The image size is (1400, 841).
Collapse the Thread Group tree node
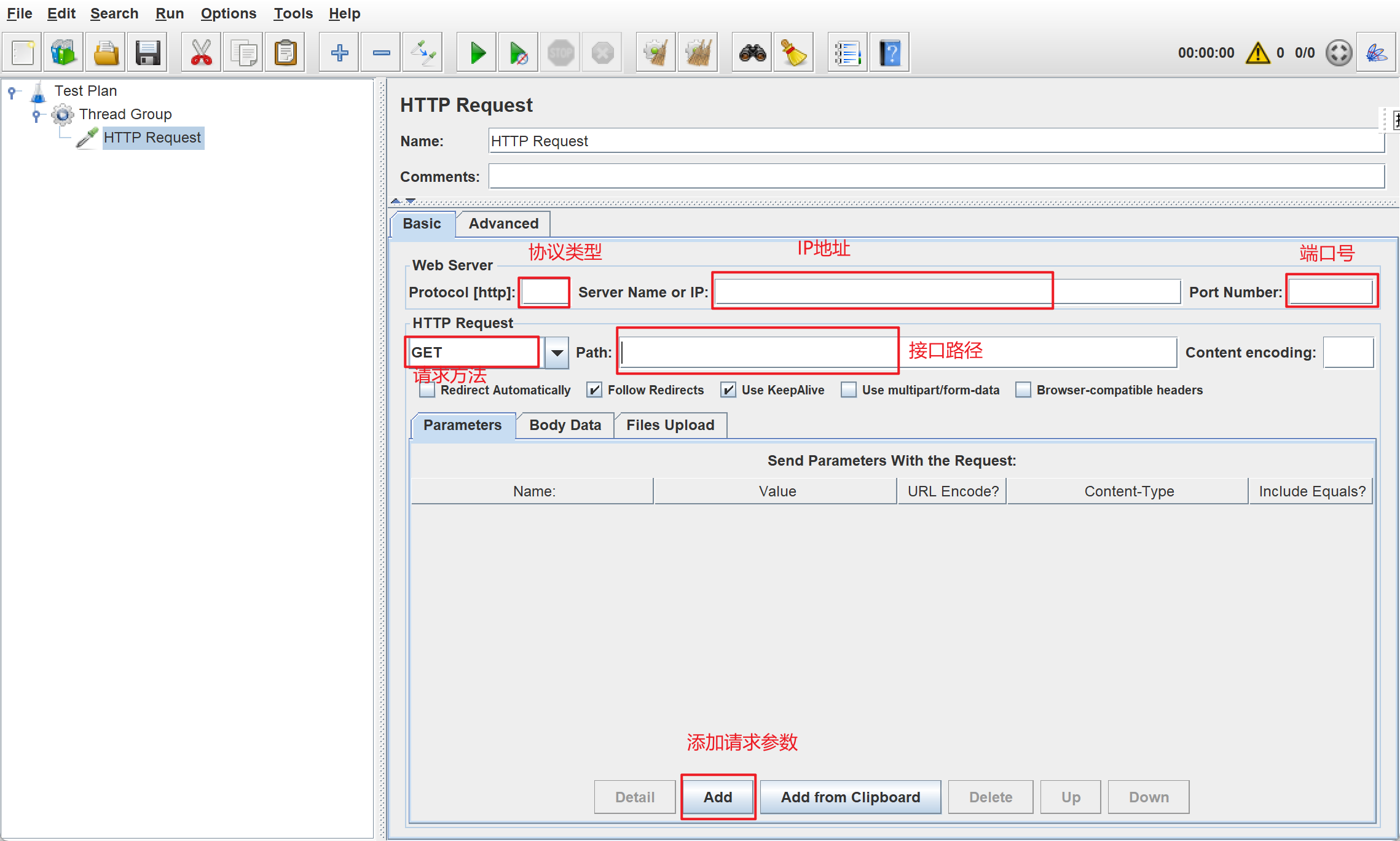pos(36,114)
